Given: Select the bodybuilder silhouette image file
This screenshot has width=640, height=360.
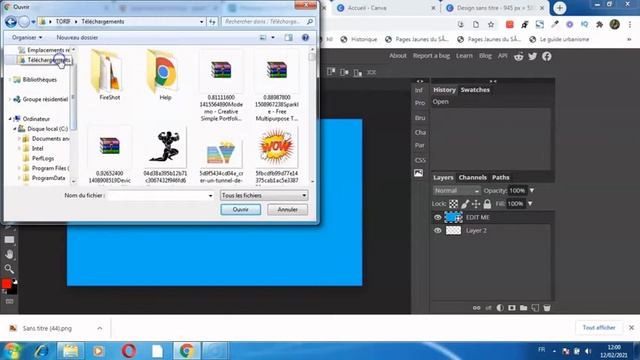Looking at the screenshot, I should click(165, 154).
